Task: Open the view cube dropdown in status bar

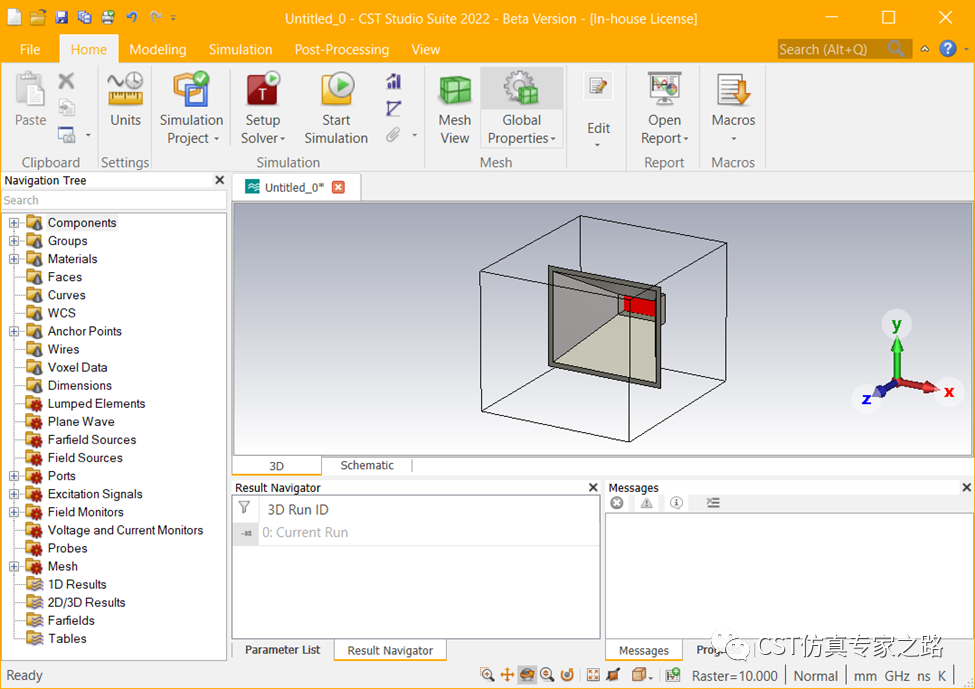Action: (650, 677)
